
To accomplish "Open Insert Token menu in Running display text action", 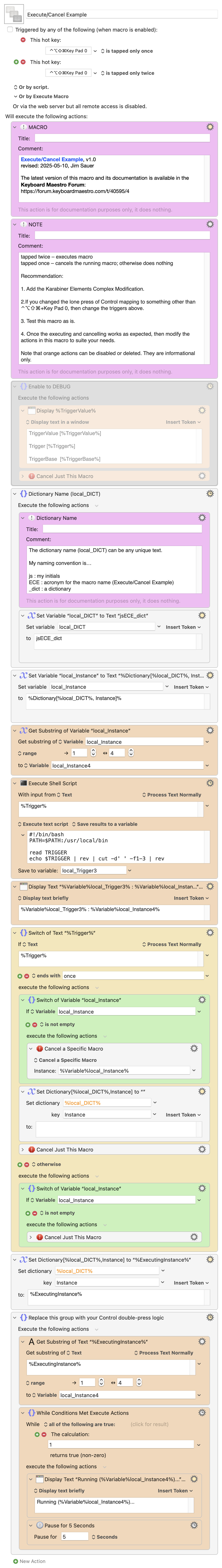I will [175, 1491].
